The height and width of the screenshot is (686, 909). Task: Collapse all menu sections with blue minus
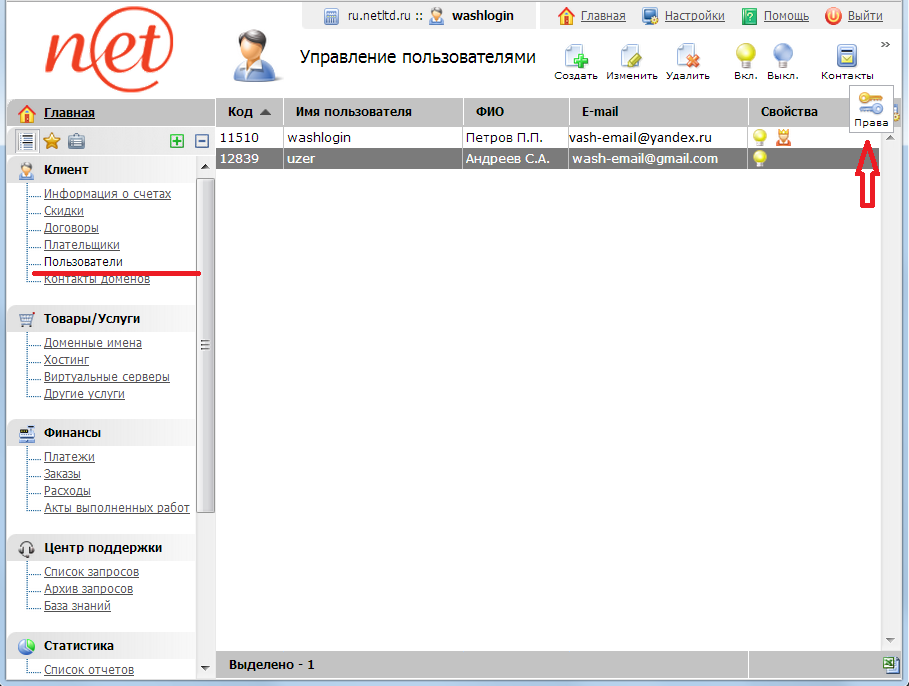(x=201, y=142)
